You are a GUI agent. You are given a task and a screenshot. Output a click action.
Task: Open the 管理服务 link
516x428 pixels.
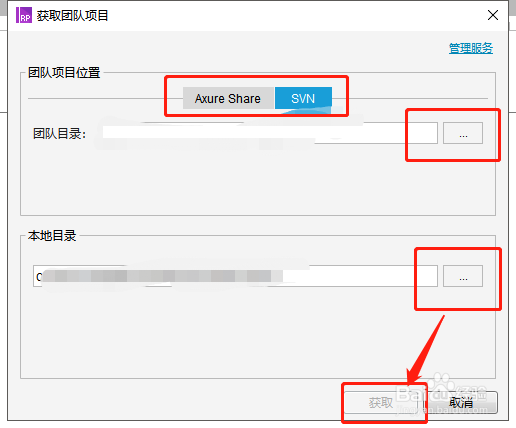coord(471,48)
